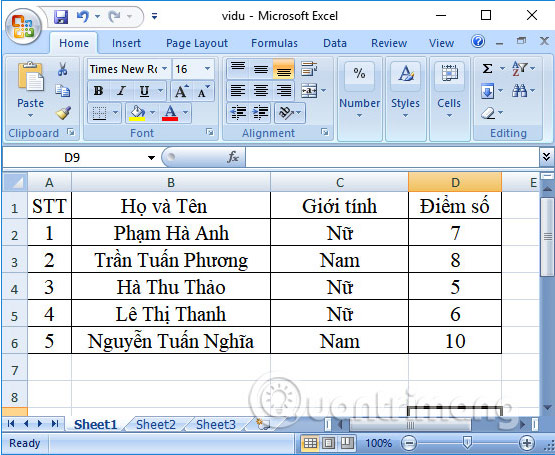Toggle Wrap Text

coord(309,69)
